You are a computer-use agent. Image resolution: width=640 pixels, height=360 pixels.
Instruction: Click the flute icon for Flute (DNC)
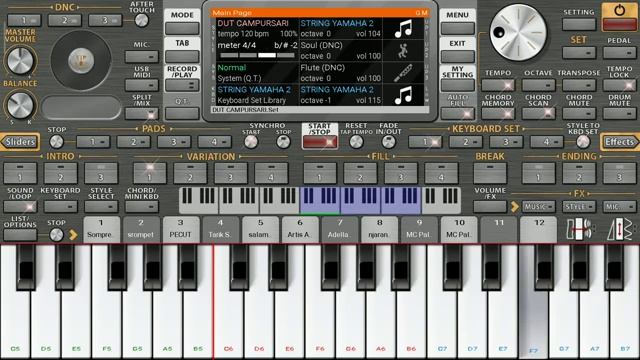tap(403, 73)
